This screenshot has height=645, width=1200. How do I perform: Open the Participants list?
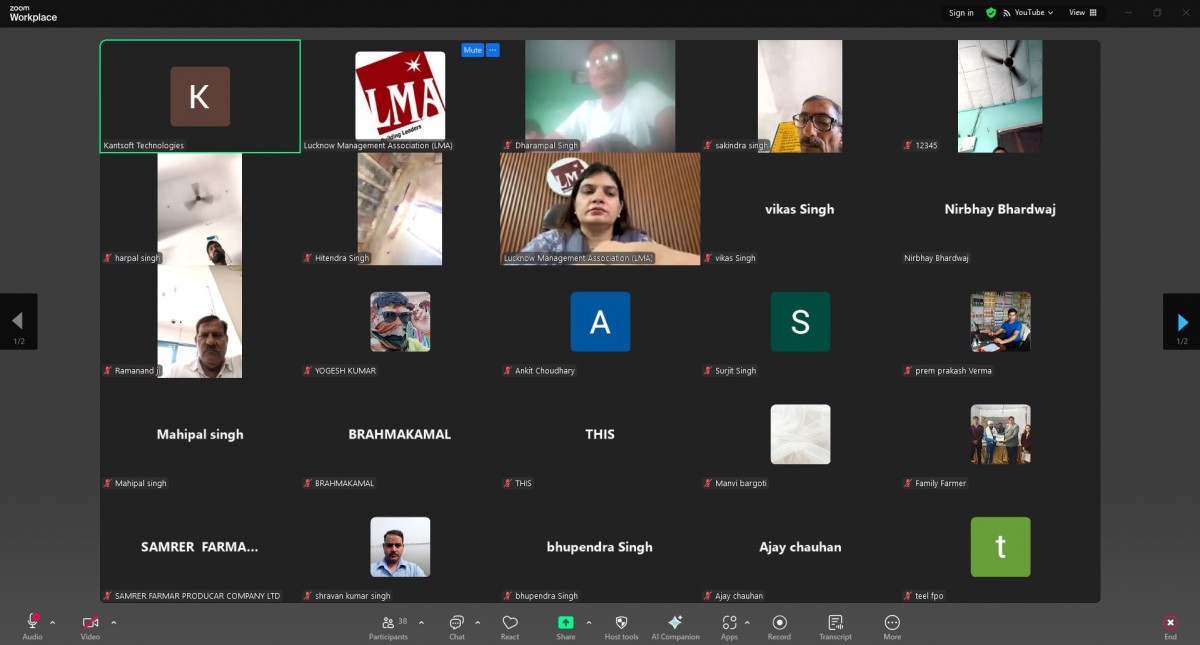(388, 627)
